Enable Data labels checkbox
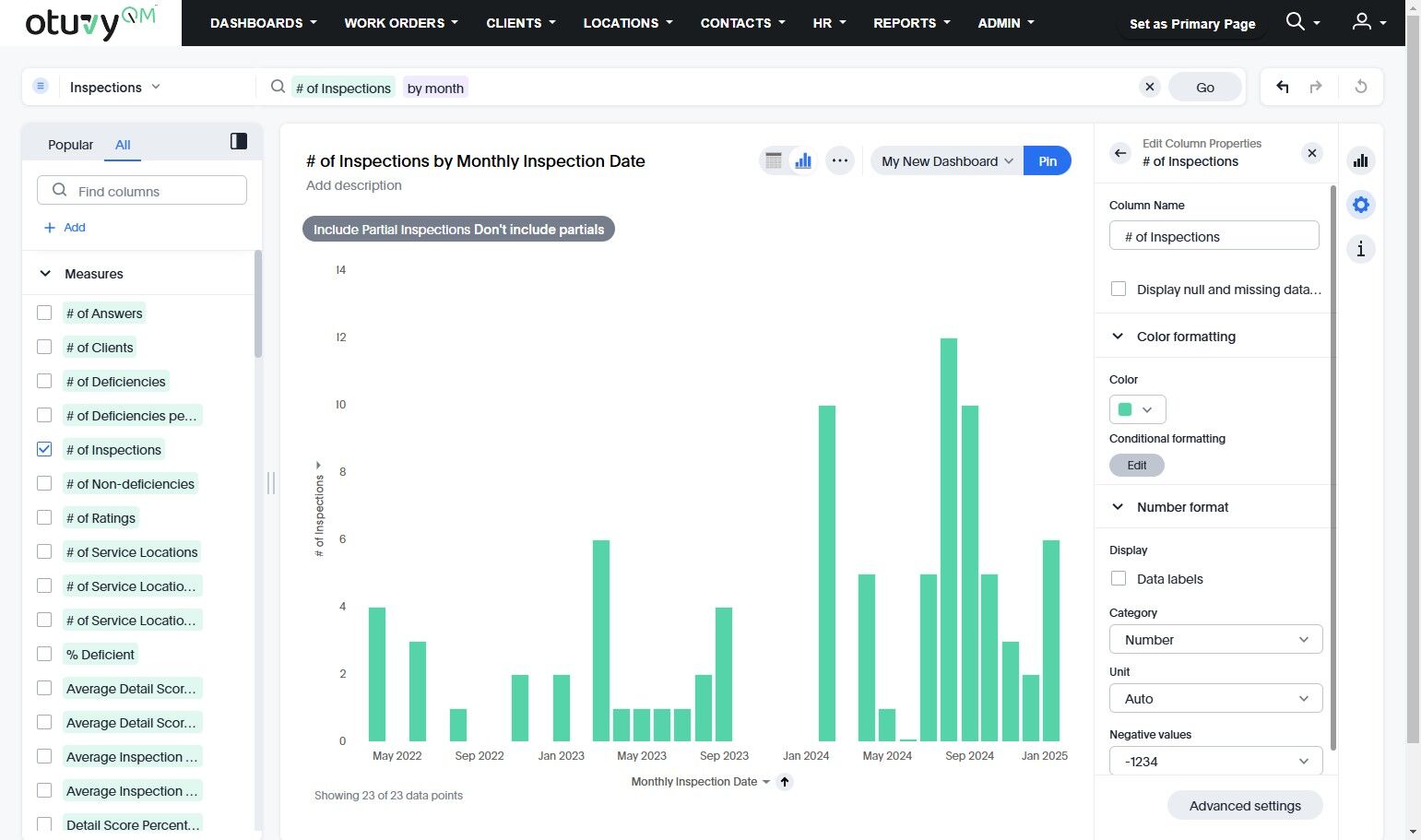 pyautogui.click(x=1119, y=578)
